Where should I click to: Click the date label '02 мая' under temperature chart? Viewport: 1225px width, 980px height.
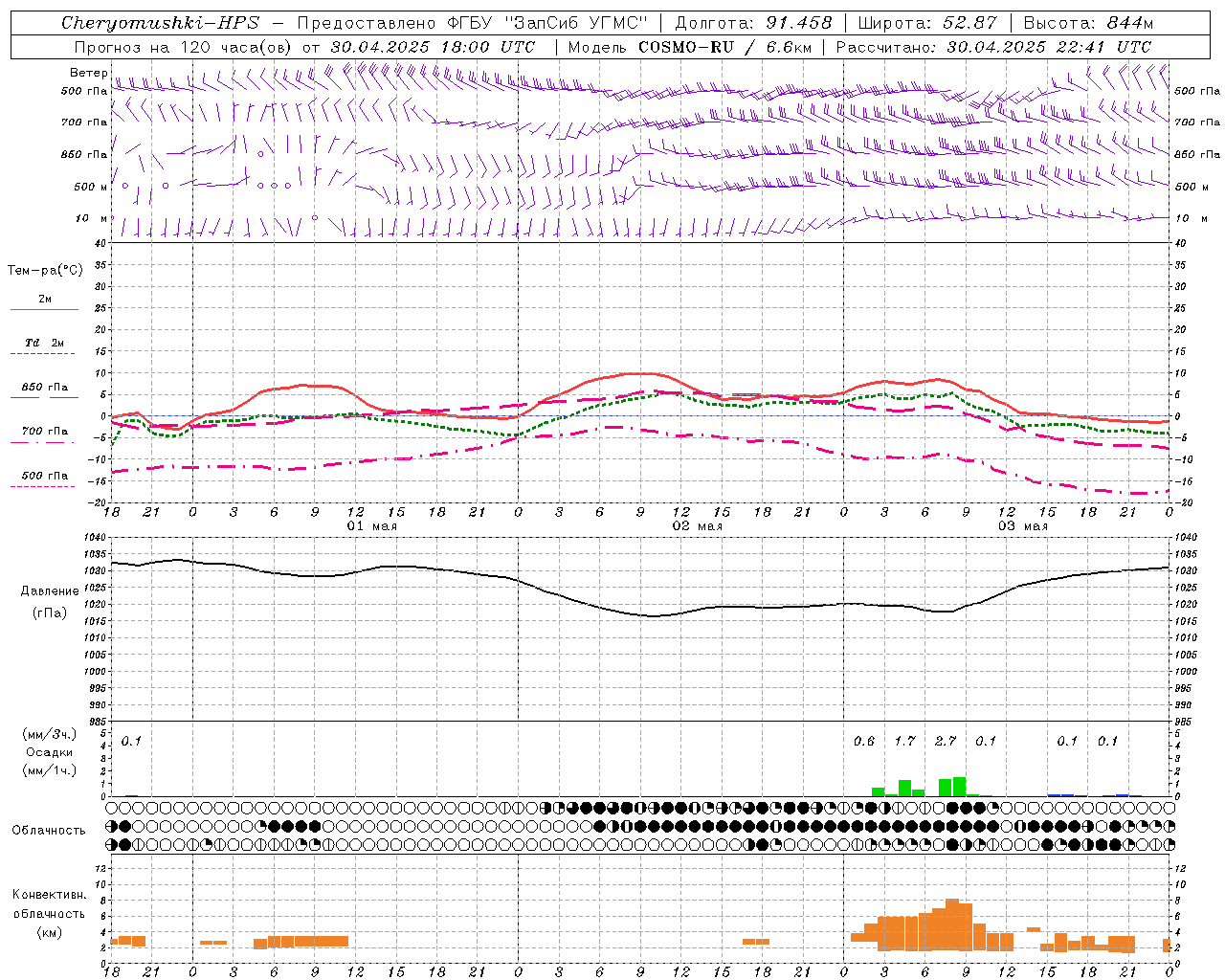[697, 526]
